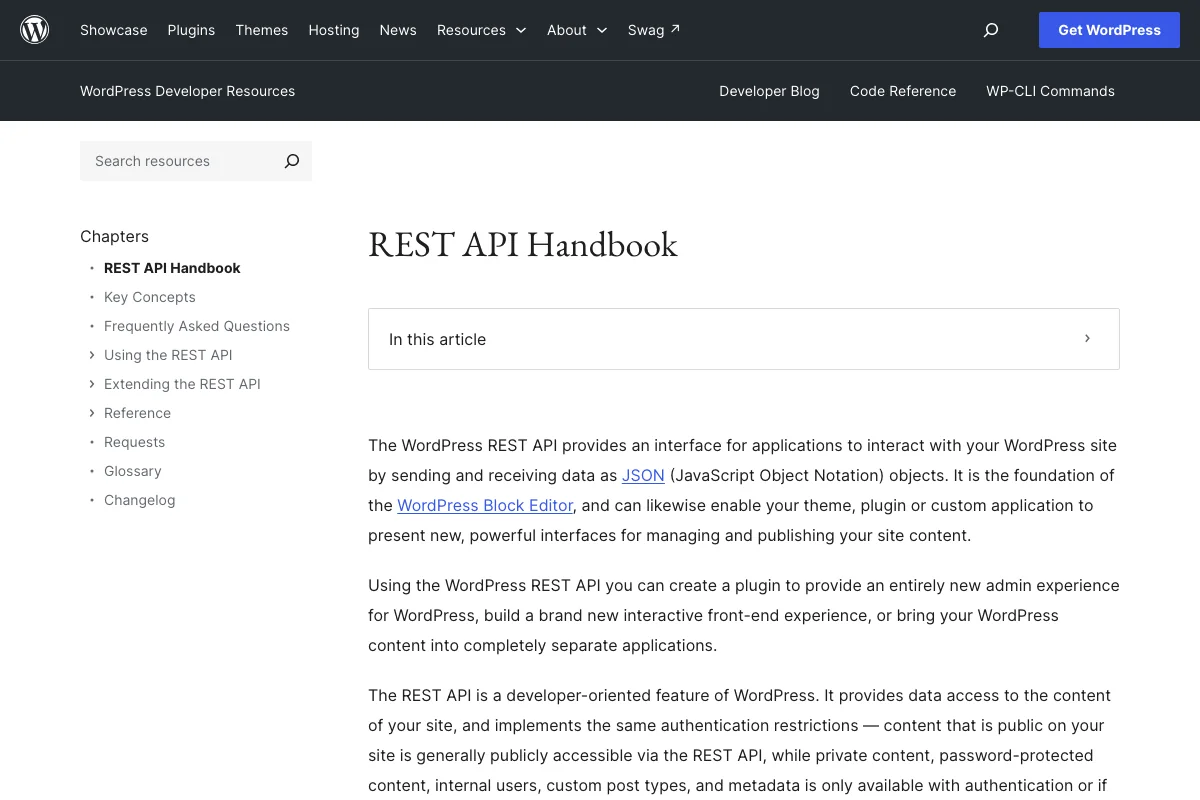Open the WP-CLI Commands link
The width and height of the screenshot is (1200, 800).
(1050, 91)
